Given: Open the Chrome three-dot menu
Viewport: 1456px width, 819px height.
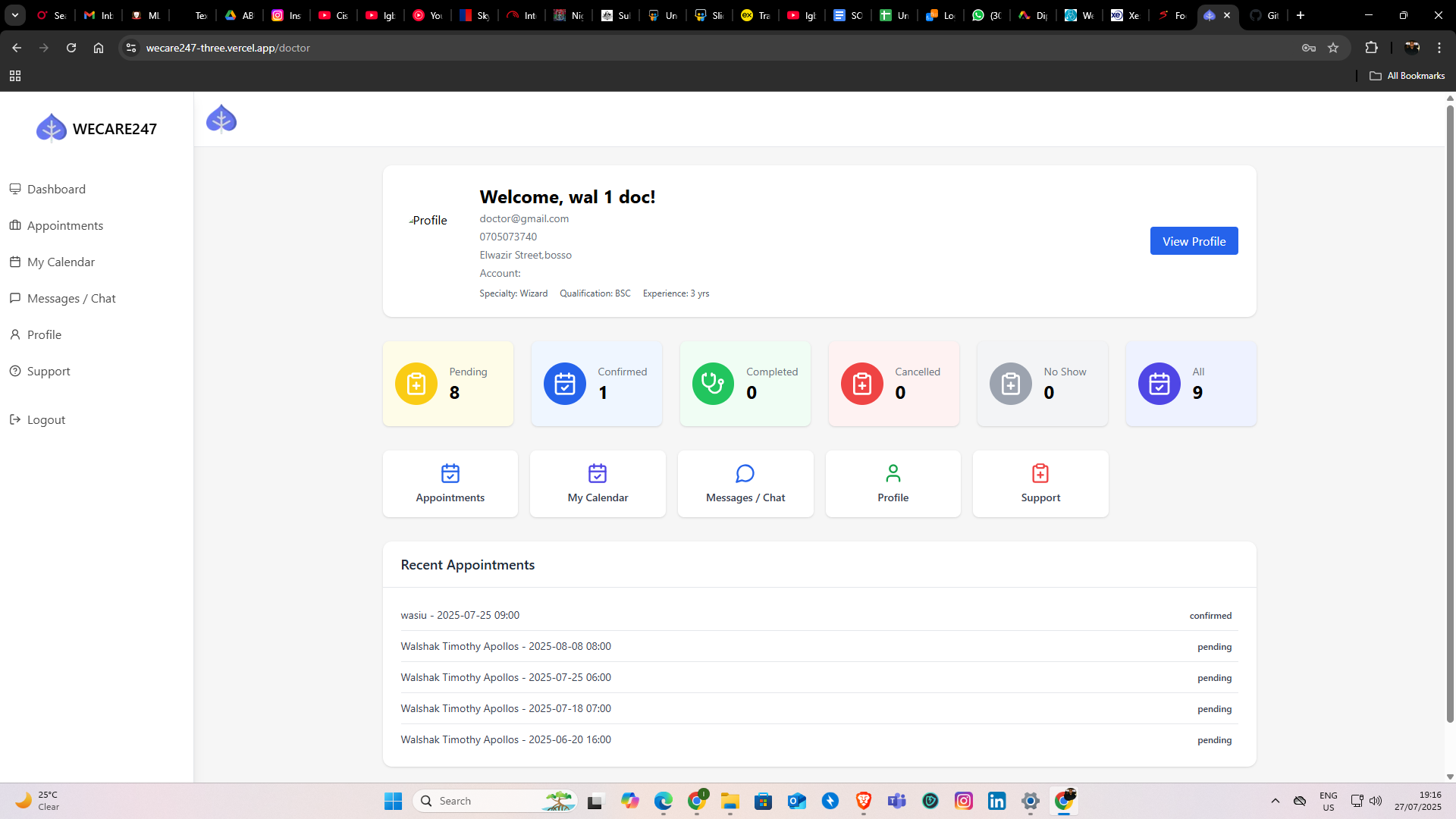Looking at the screenshot, I should click(1439, 47).
